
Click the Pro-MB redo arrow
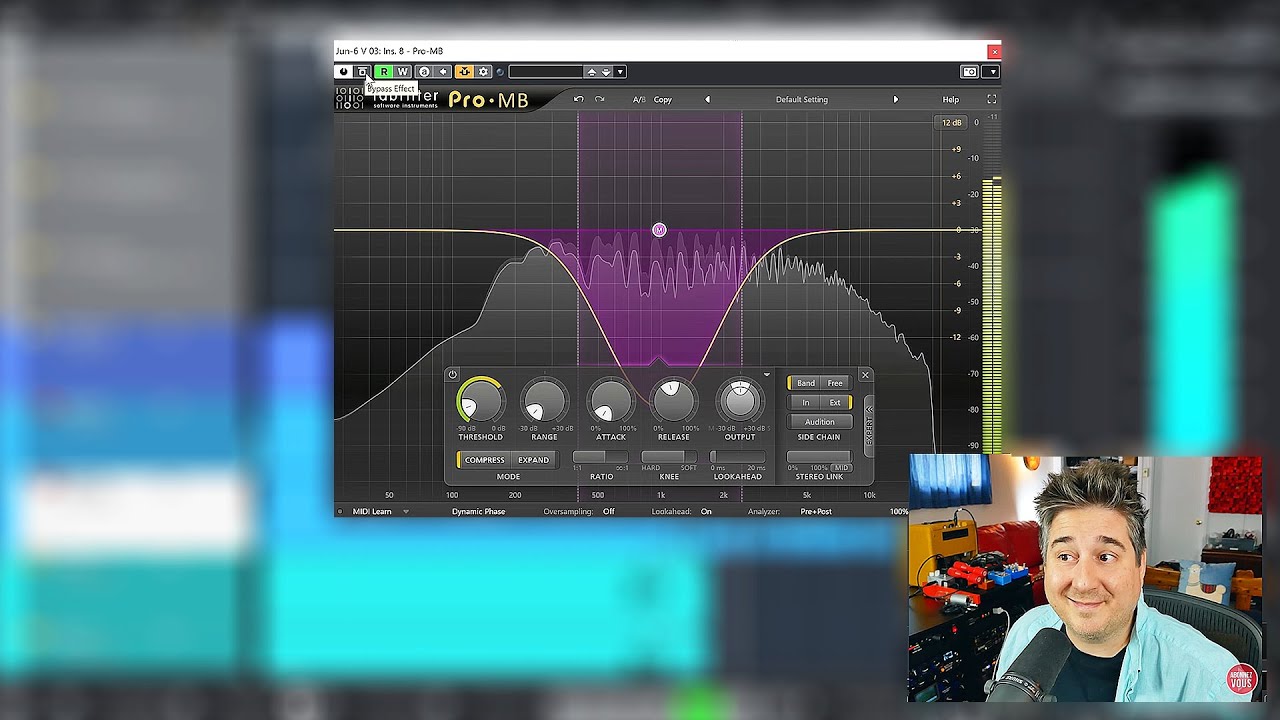click(x=600, y=99)
